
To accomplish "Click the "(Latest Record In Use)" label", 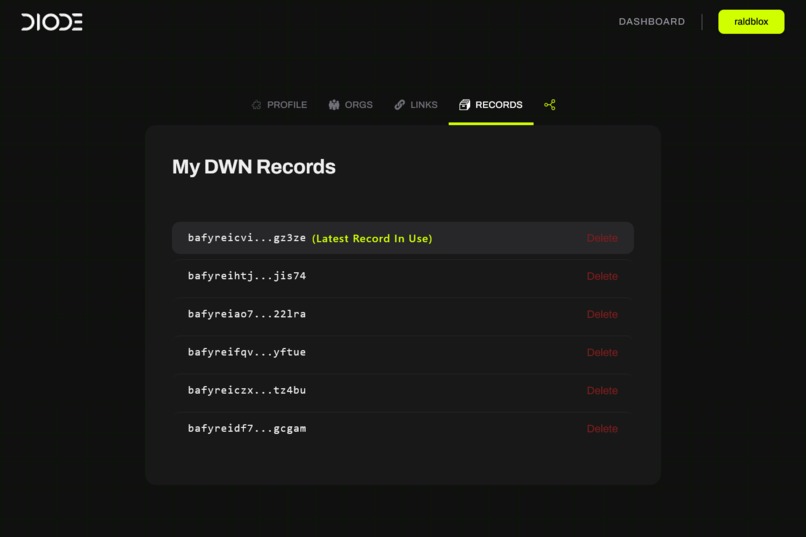I will pyautogui.click(x=372, y=238).
